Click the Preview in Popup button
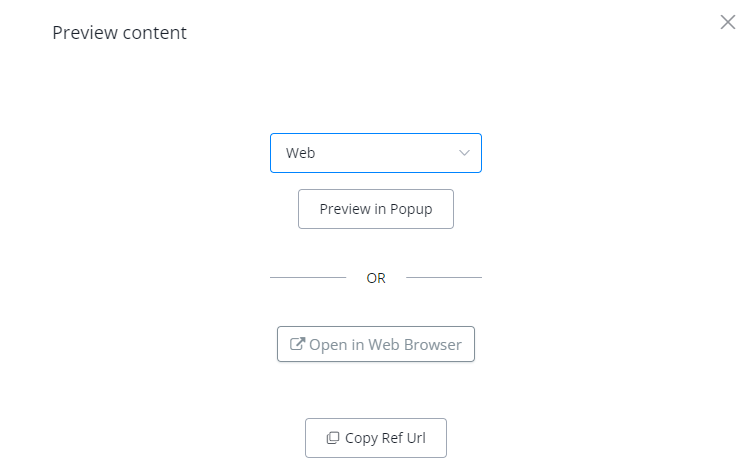This screenshot has width=749, height=469. click(x=375, y=209)
